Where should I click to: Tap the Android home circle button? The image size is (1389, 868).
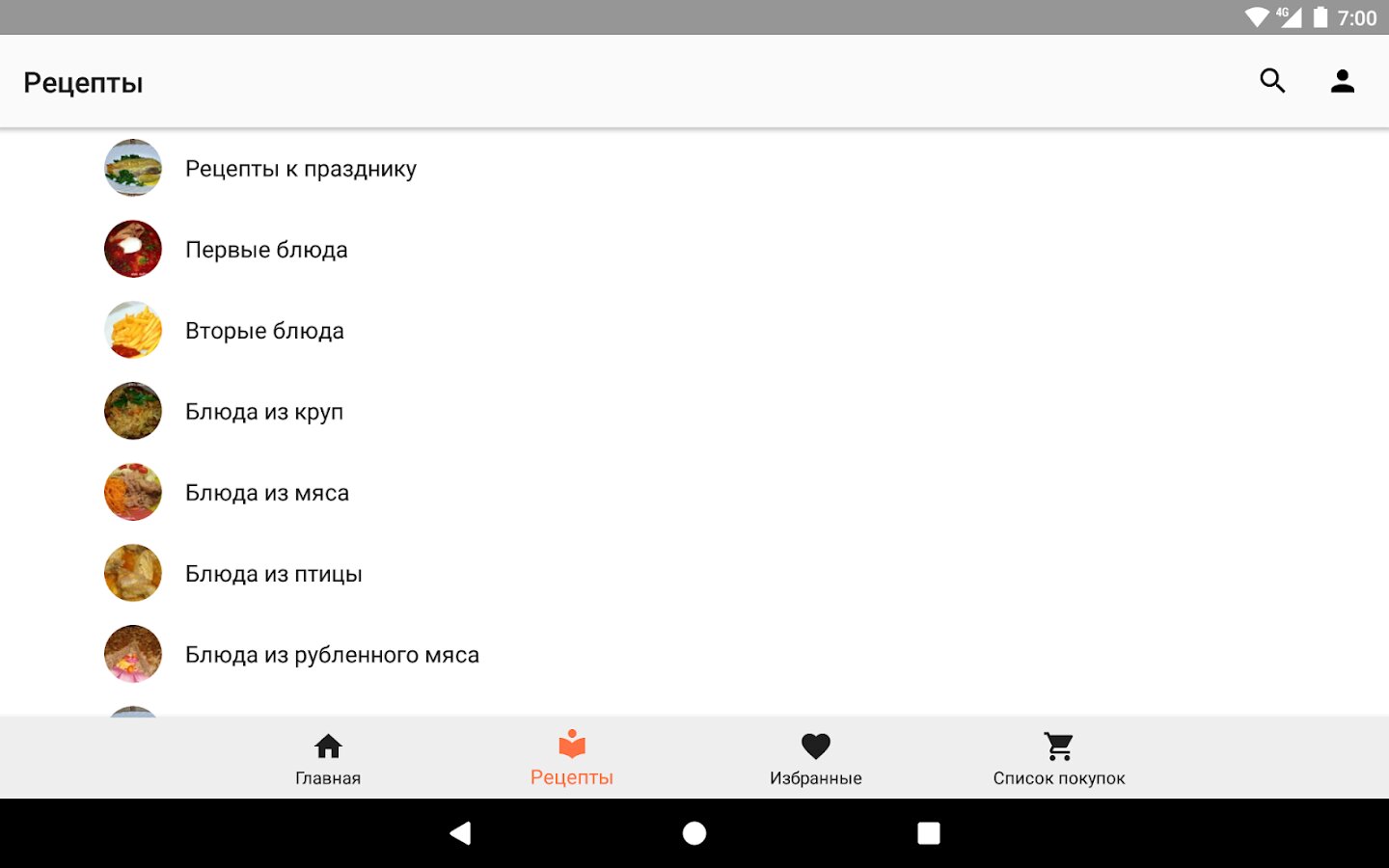point(694,833)
